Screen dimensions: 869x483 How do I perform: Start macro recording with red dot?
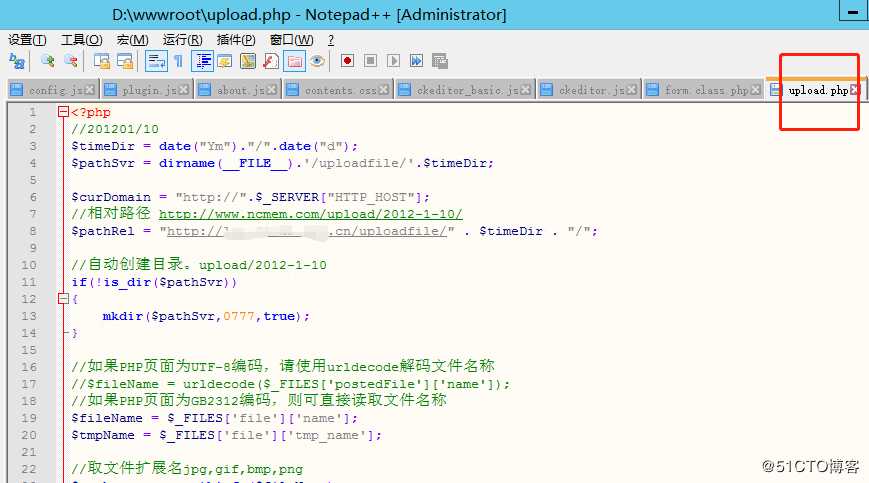point(347,61)
